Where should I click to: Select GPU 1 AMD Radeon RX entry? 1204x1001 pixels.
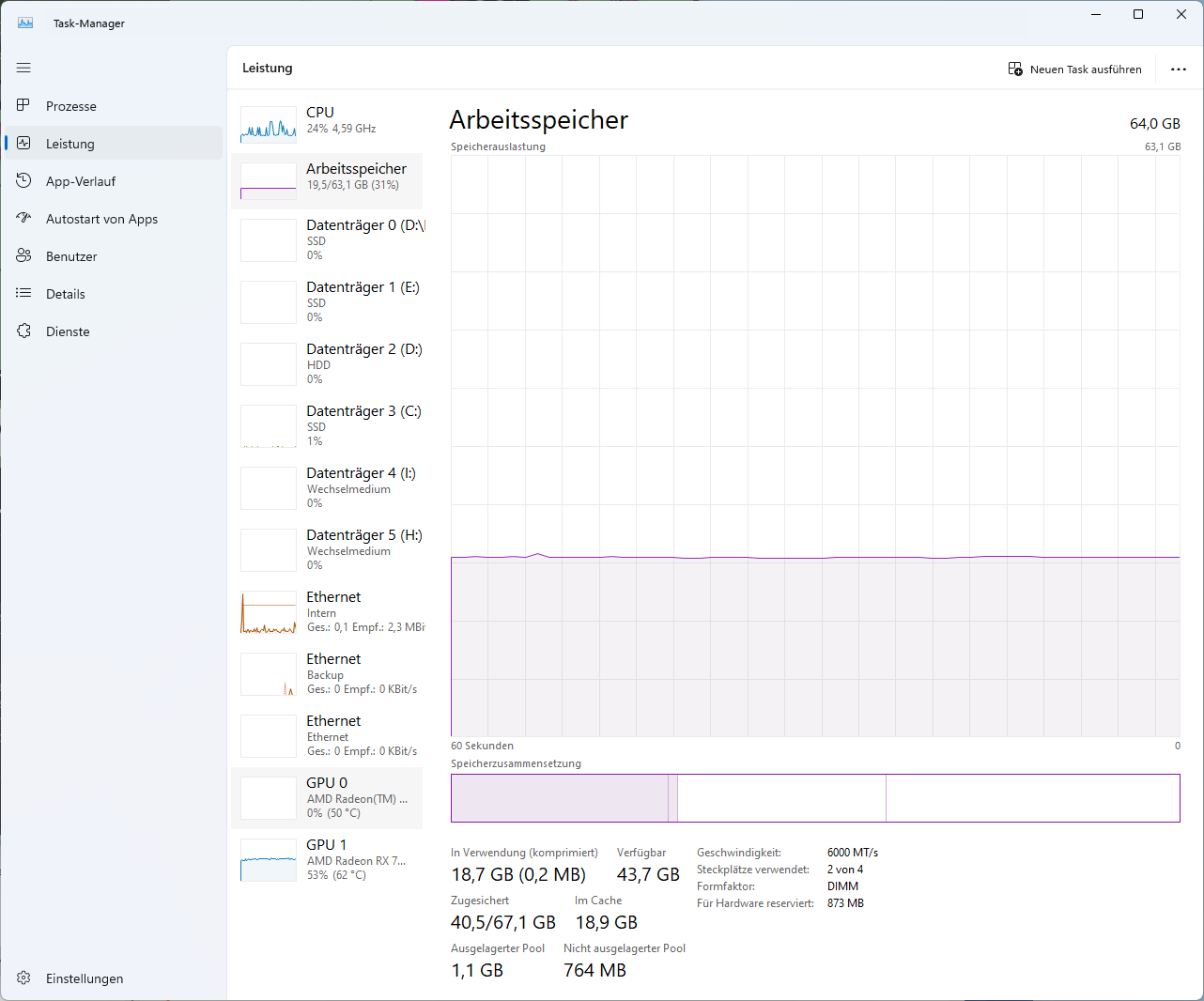(x=327, y=859)
